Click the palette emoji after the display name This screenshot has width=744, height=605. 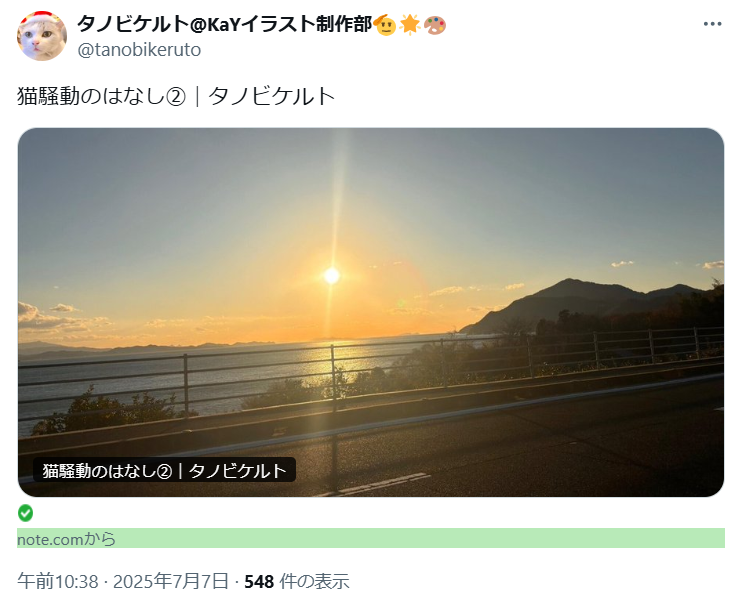[x=435, y=25]
